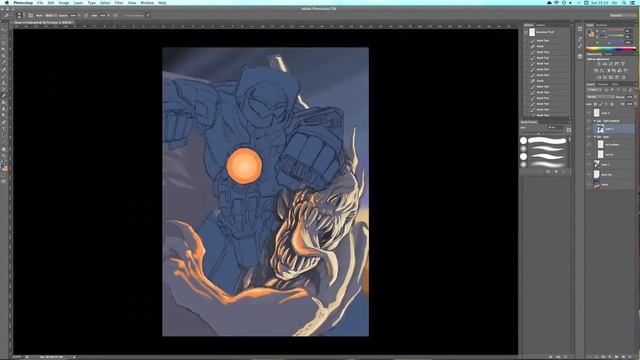Screen dimensions: 640x360
Task: Open the brush preset picker in options bar
Action: (19, 16)
